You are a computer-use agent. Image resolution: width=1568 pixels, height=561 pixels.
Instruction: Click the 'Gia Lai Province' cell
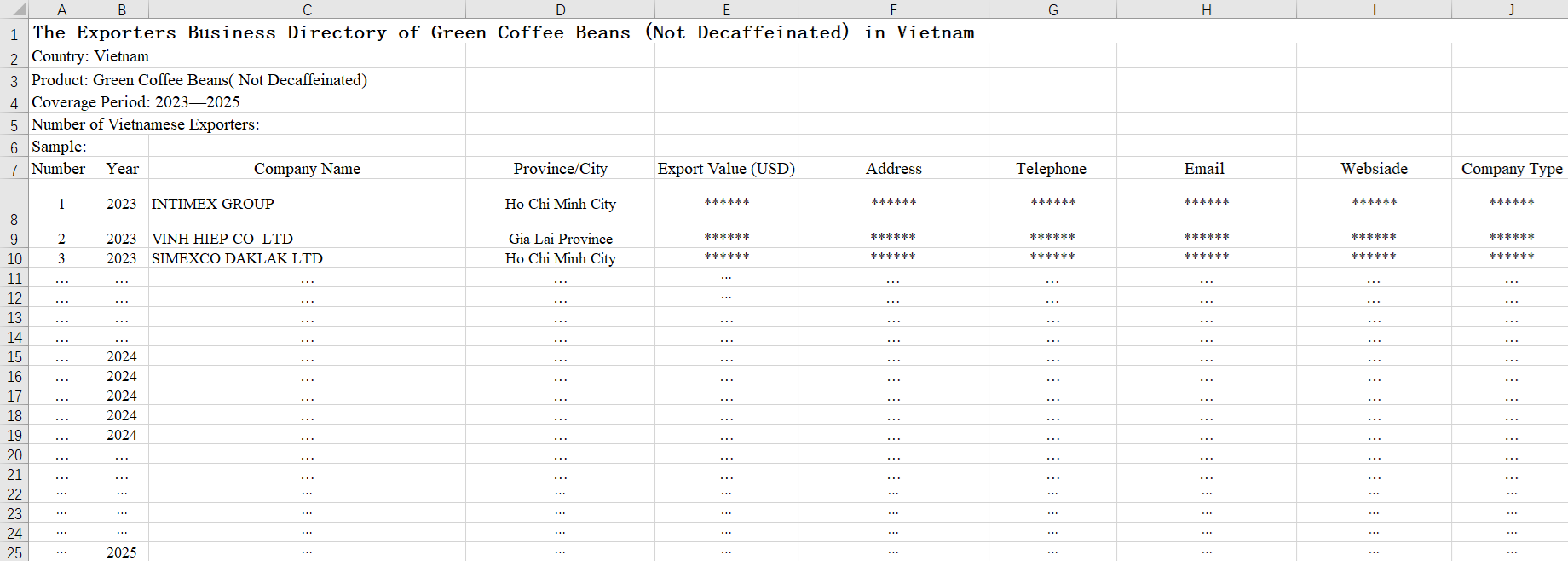(x=560, y=239)
